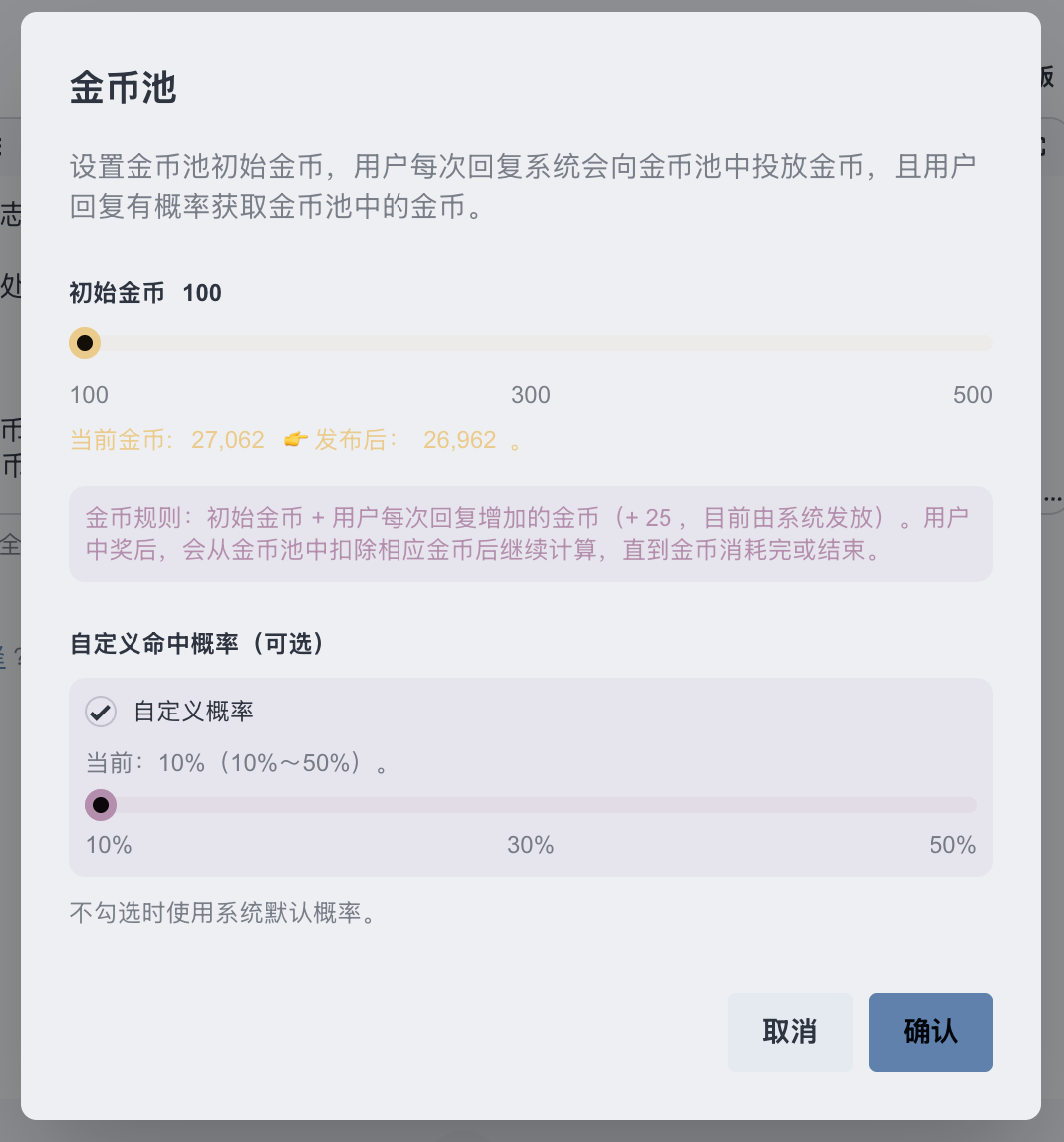Click the 金币规则 rule description box

[x=530, y=534]
